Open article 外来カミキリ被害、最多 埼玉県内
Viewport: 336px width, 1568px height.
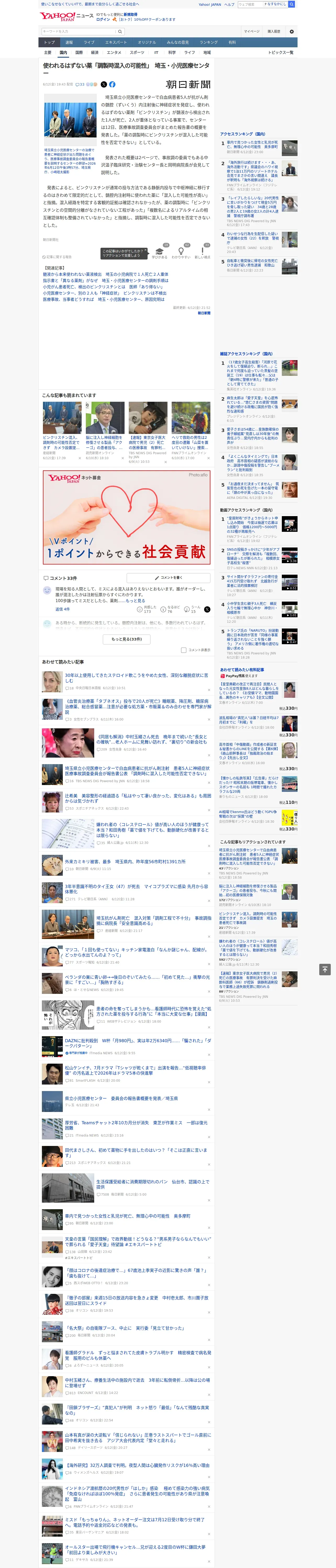point(126,861)
